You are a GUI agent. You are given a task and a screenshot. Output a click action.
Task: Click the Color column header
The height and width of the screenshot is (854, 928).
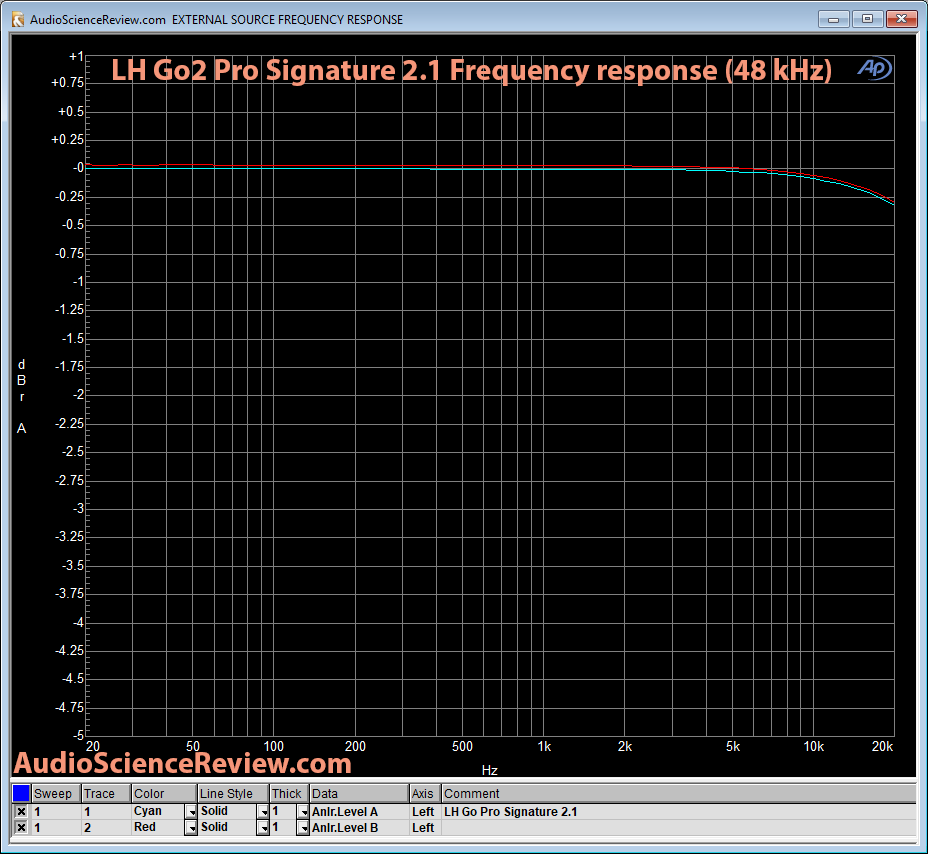point(164,793)
